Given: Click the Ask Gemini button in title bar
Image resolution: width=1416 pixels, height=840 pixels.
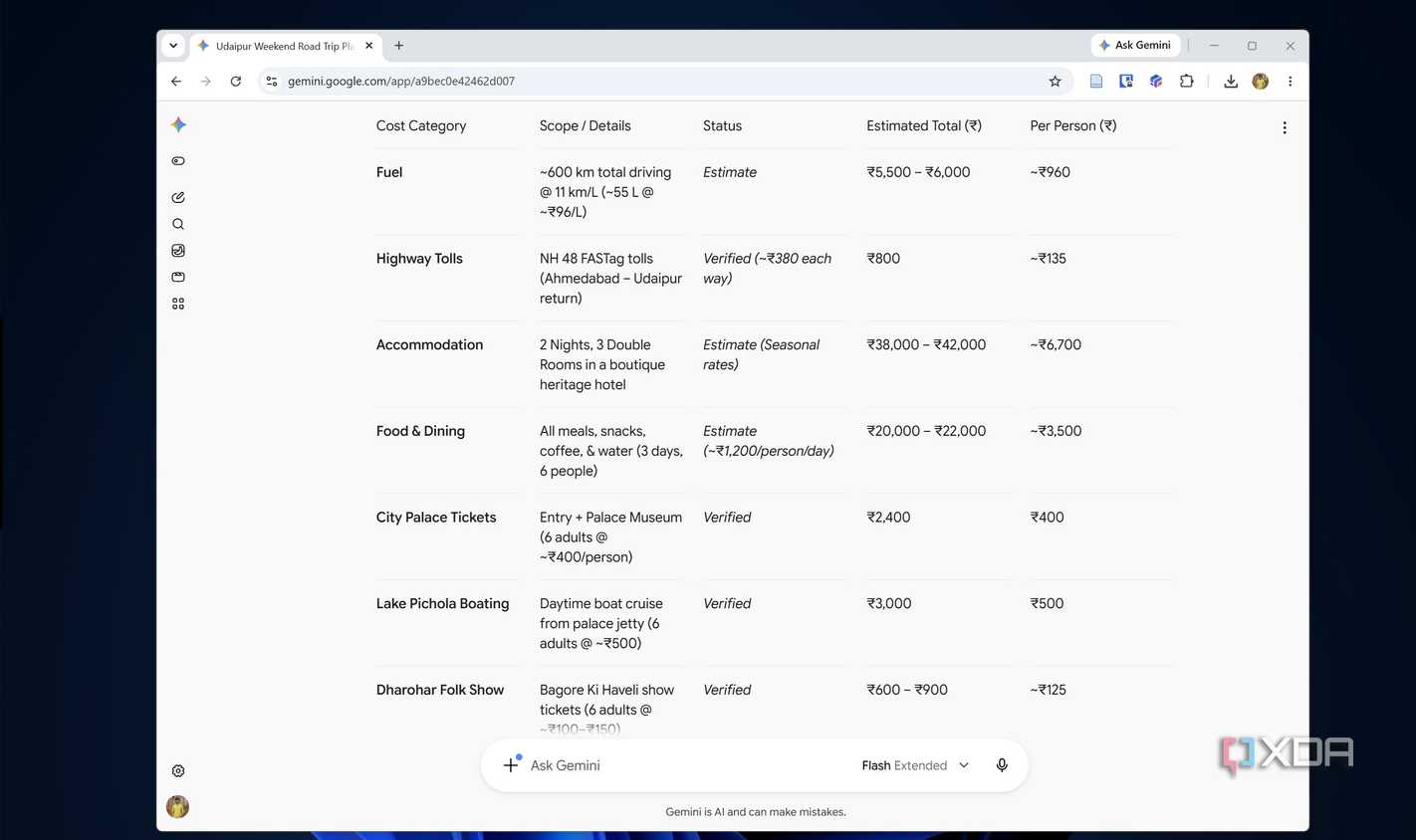Looking at the screenshot, I should point(1135,46).
